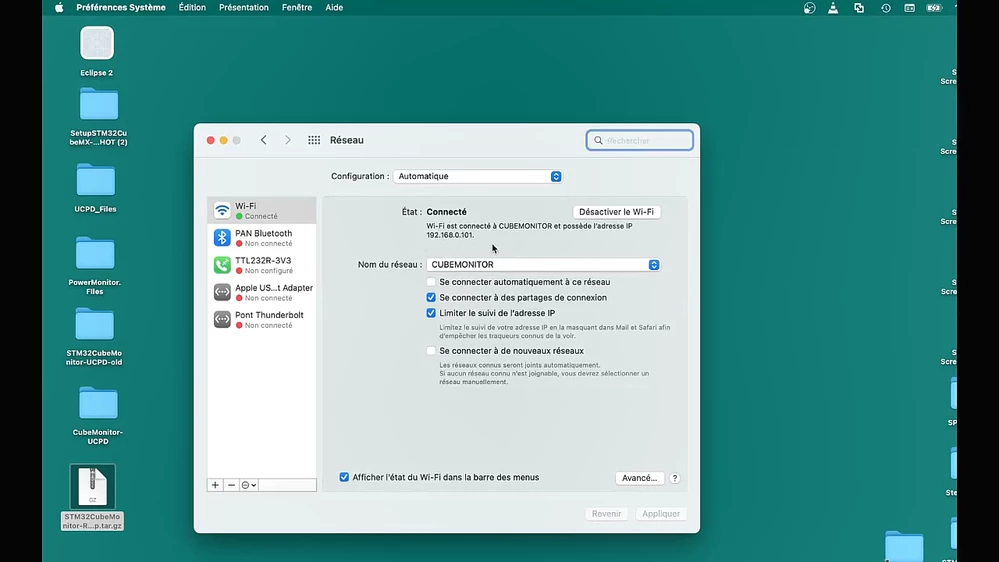The height and width of the screenshot is (562, 999).
Task: Enable Se connecter automatiquement à ce réseau
Action: pos(431,282)
